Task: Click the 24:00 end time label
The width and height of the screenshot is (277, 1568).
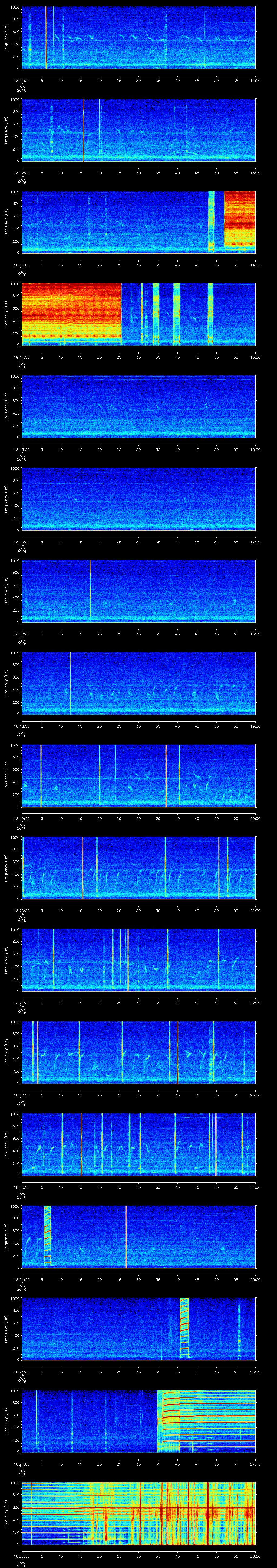Action: 255,1187
